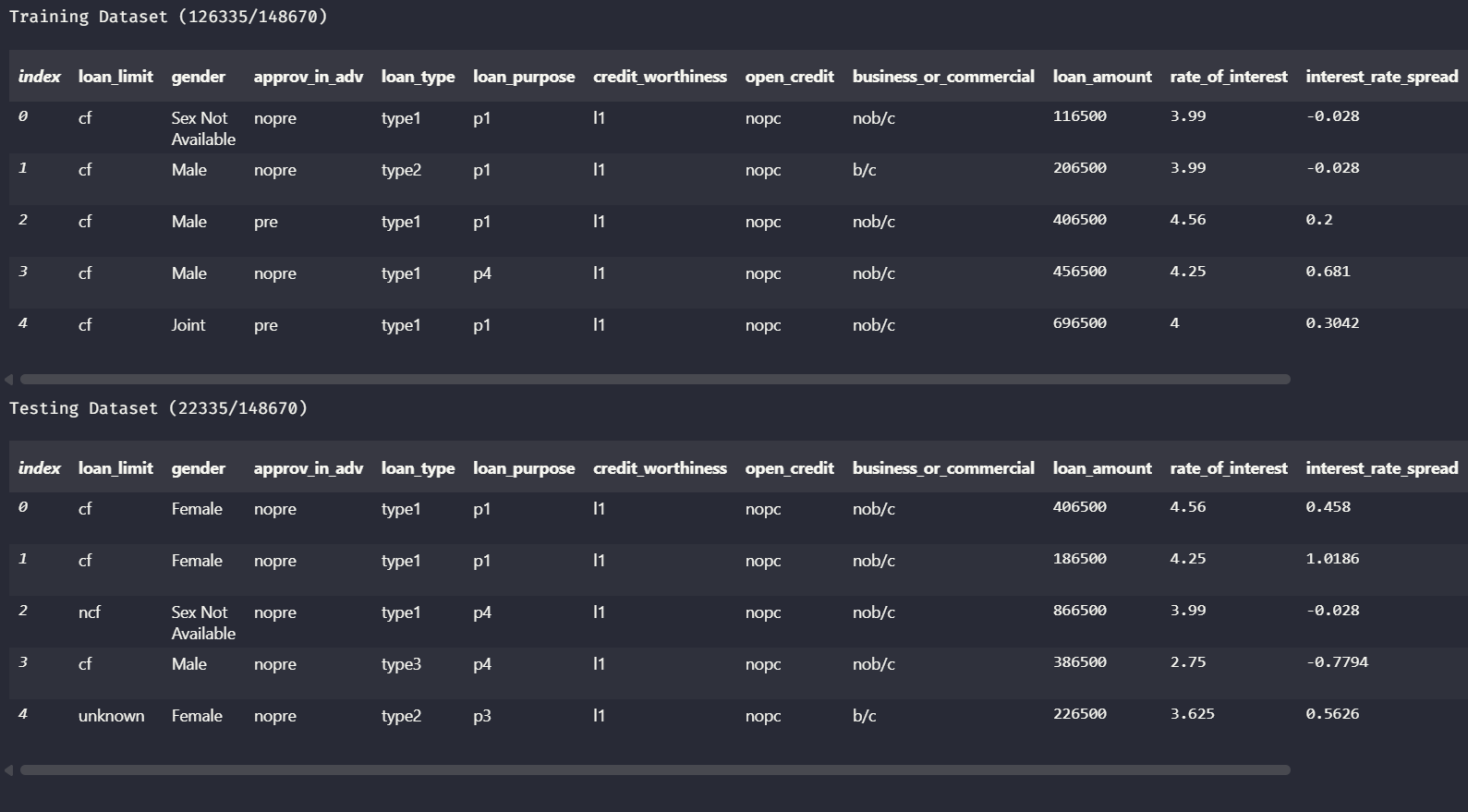Click rate_of_interest header in Testing table

click(1229, 468)
